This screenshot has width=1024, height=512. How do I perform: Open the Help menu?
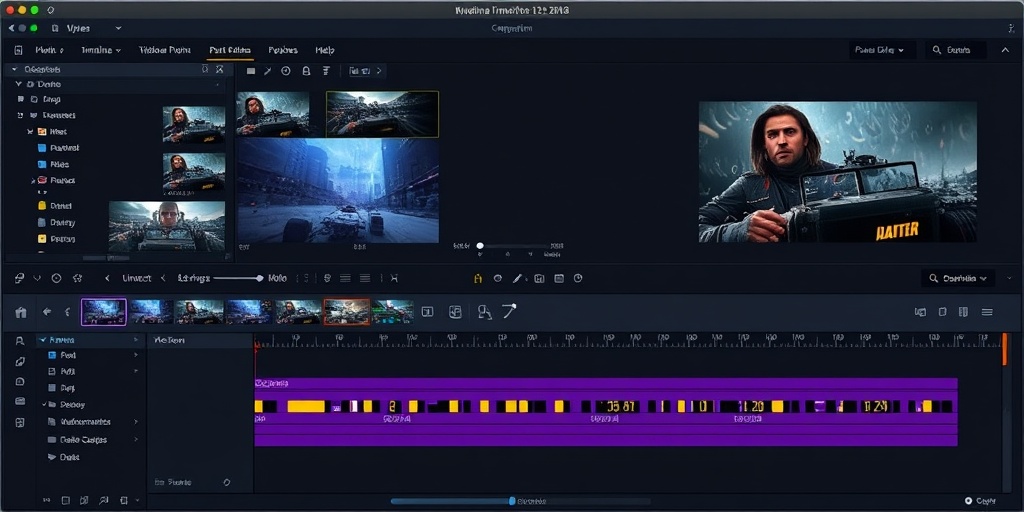(325, 50)
